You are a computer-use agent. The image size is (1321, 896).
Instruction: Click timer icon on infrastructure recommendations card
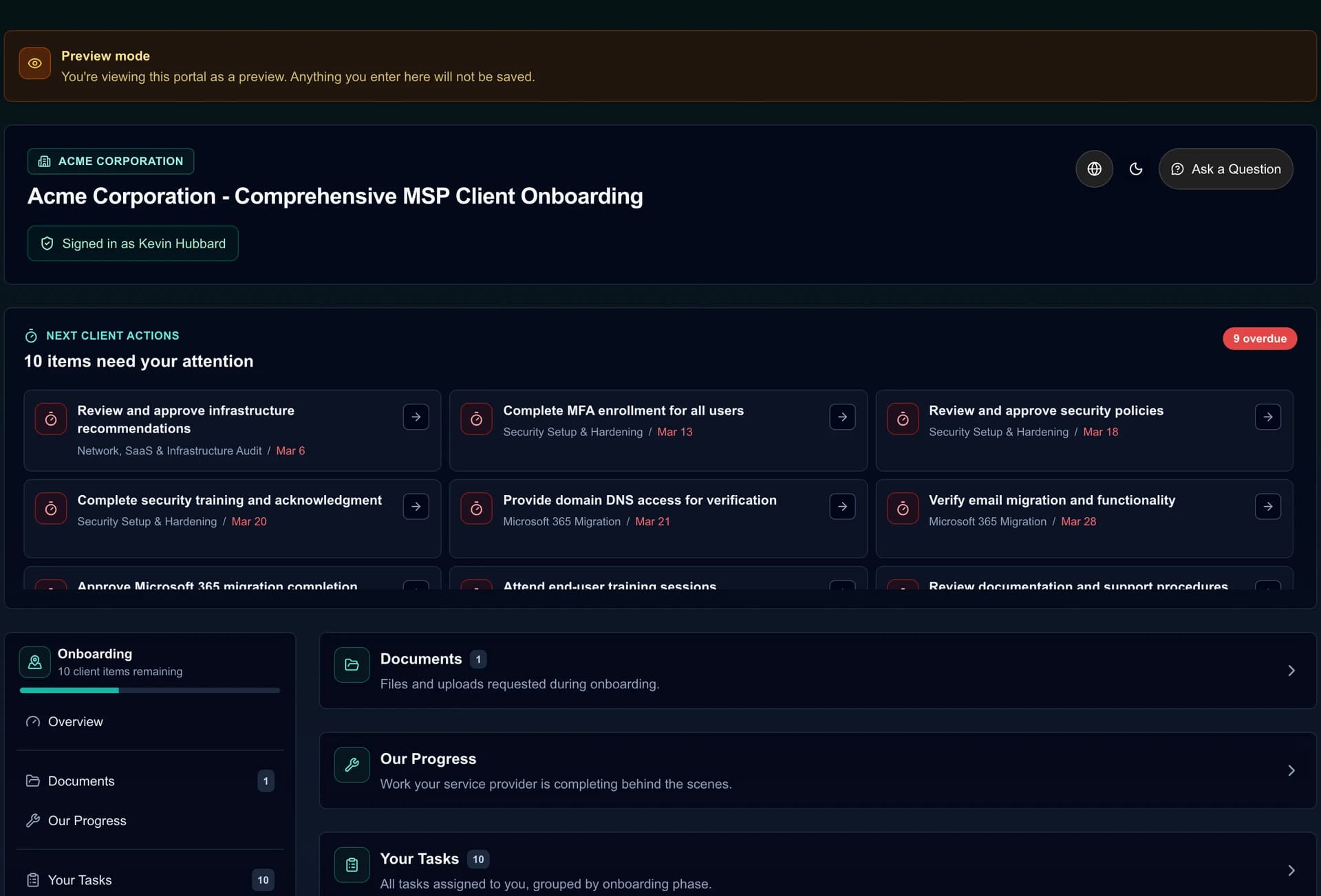click(51, 419)
